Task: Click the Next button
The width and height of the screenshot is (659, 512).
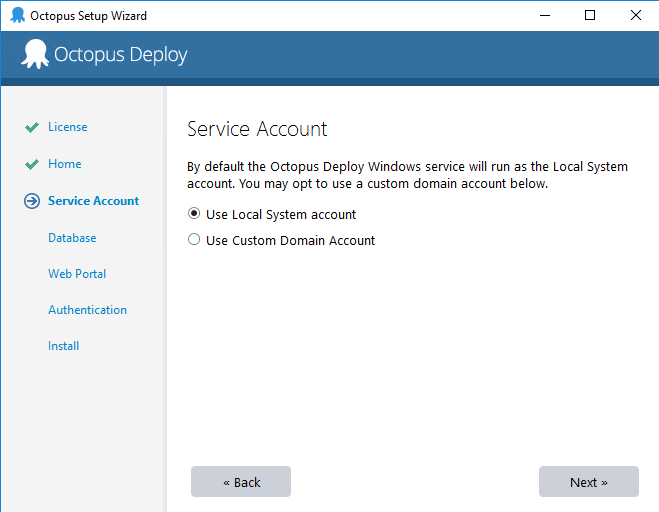Action: coord(589,482)
